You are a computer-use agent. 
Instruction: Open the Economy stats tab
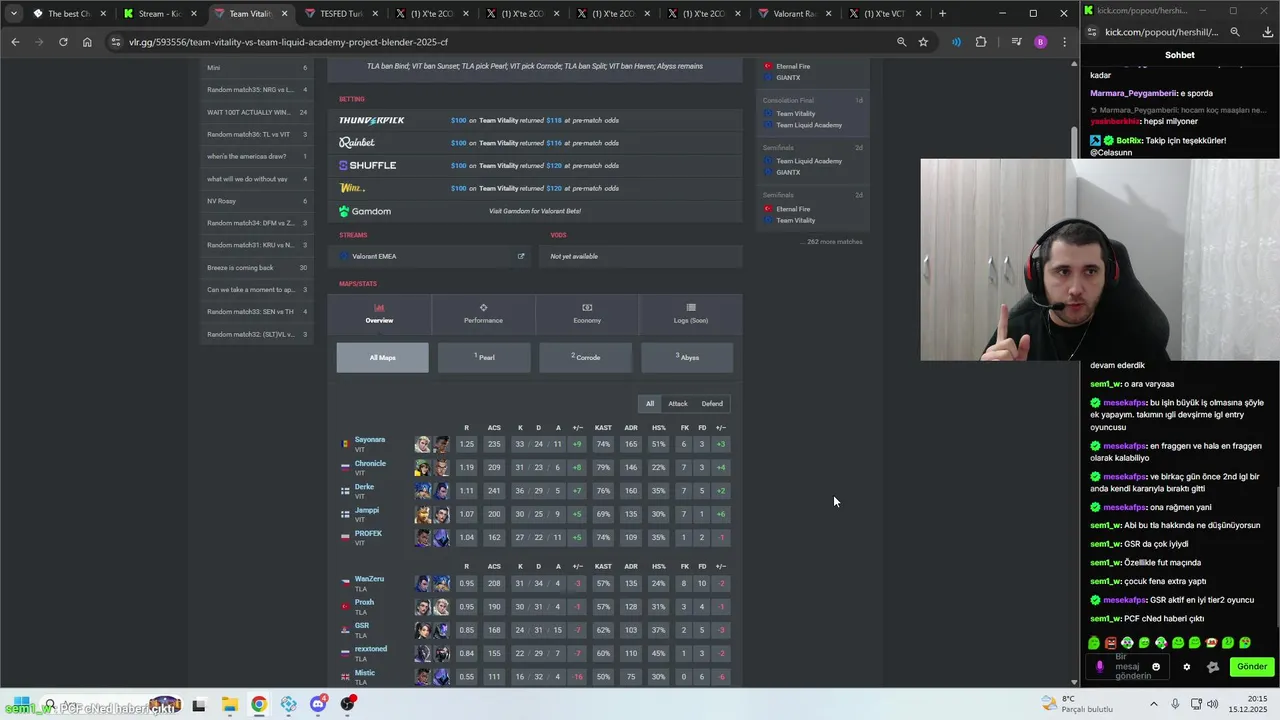(587, 314)
